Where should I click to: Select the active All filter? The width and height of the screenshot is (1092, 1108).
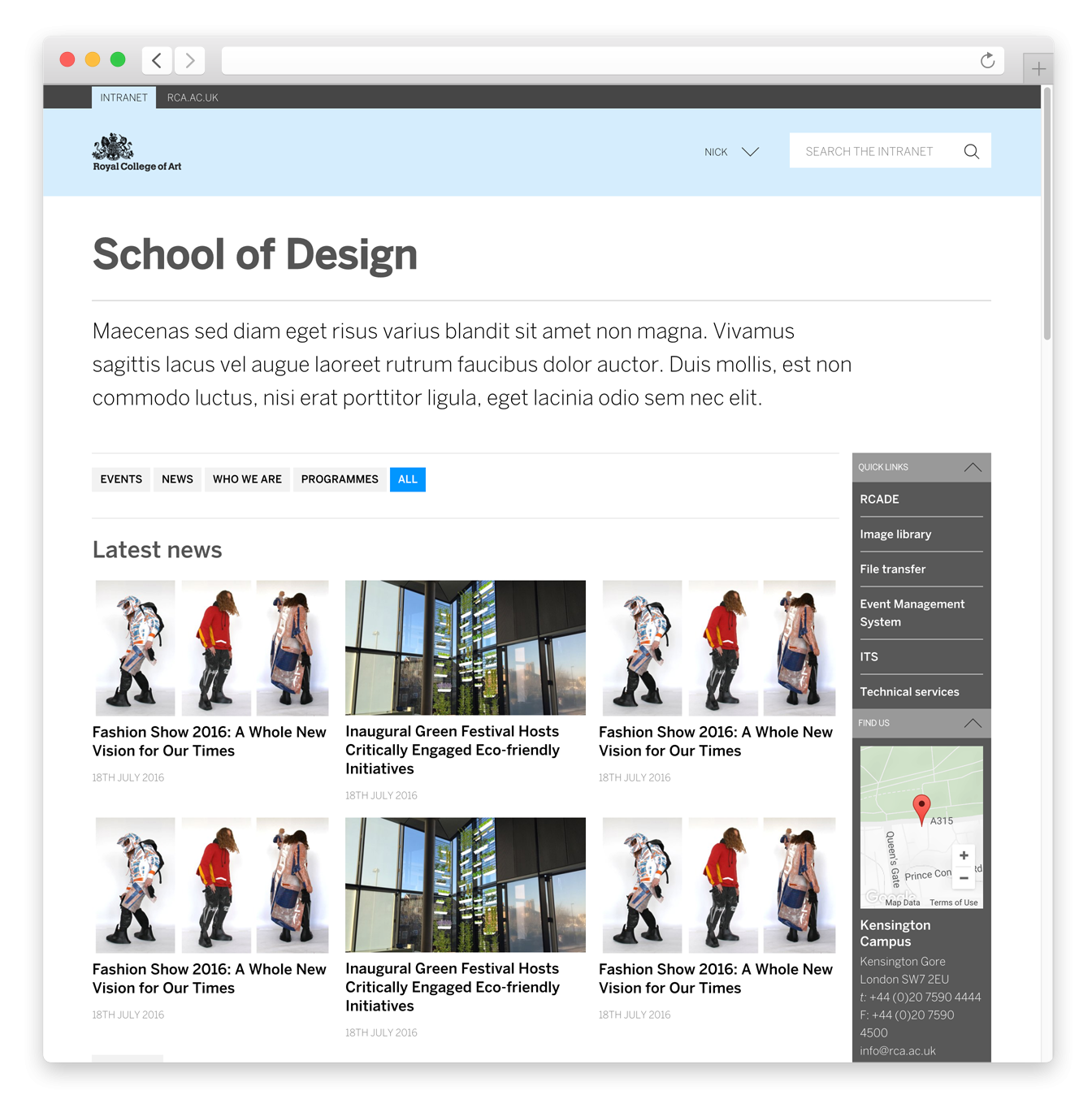(x=408, y=479)
